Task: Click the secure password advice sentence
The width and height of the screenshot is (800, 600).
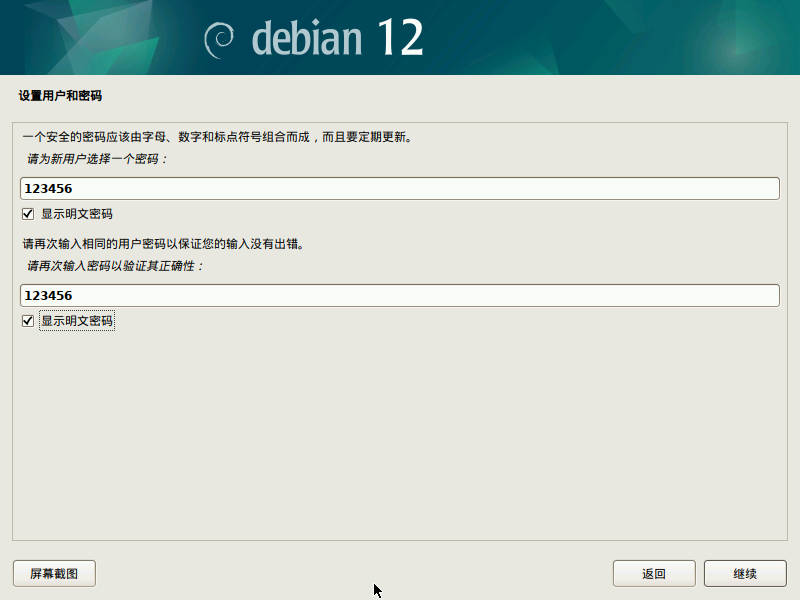Action: (x=217, y=137)
